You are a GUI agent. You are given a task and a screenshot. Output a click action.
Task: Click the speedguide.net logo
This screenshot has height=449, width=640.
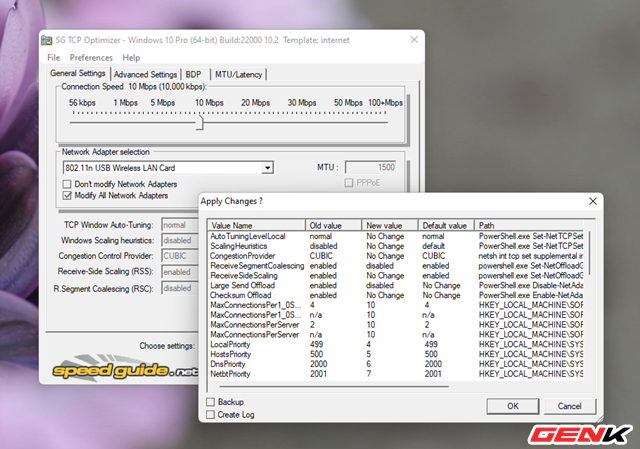tap(124, 369)
